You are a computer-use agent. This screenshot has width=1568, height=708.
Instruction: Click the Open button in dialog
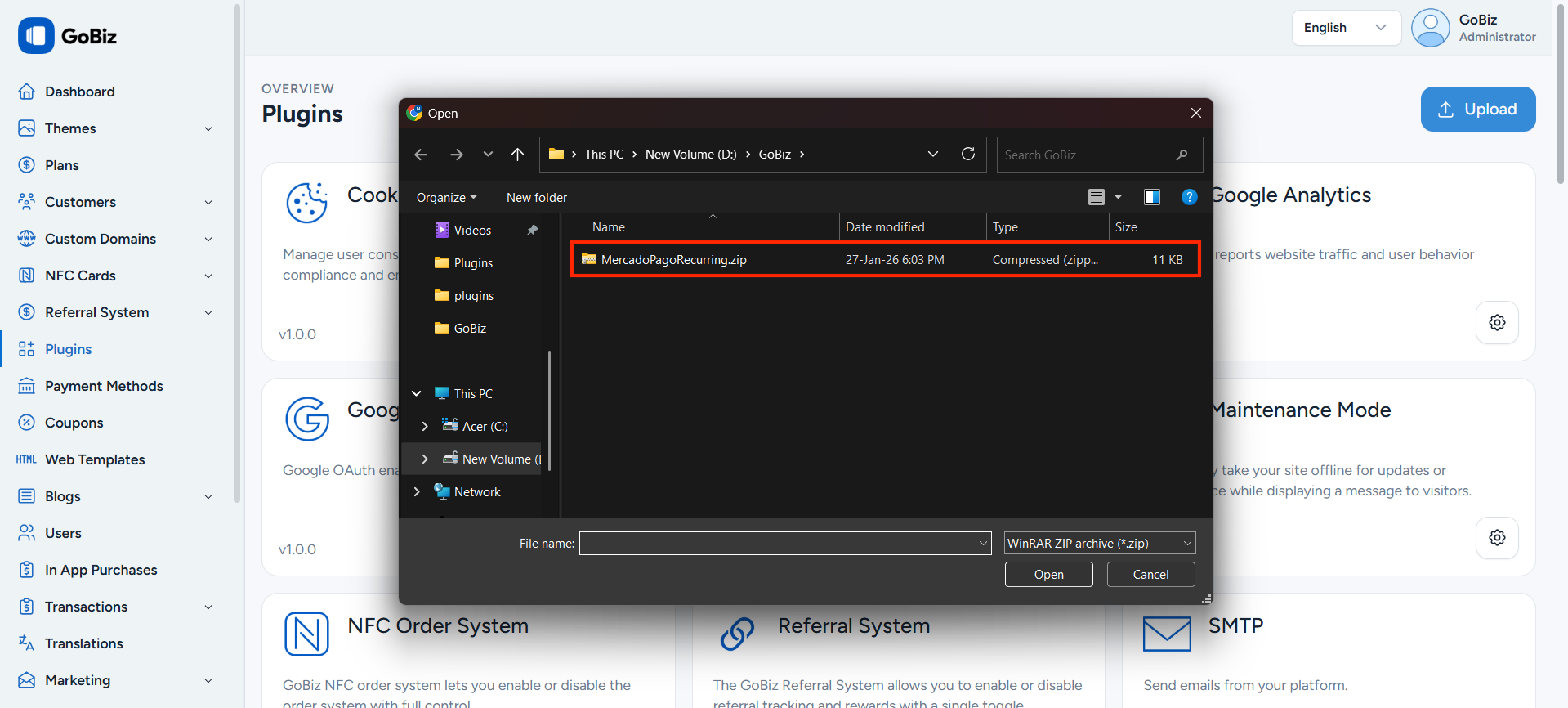point(1048,574)
